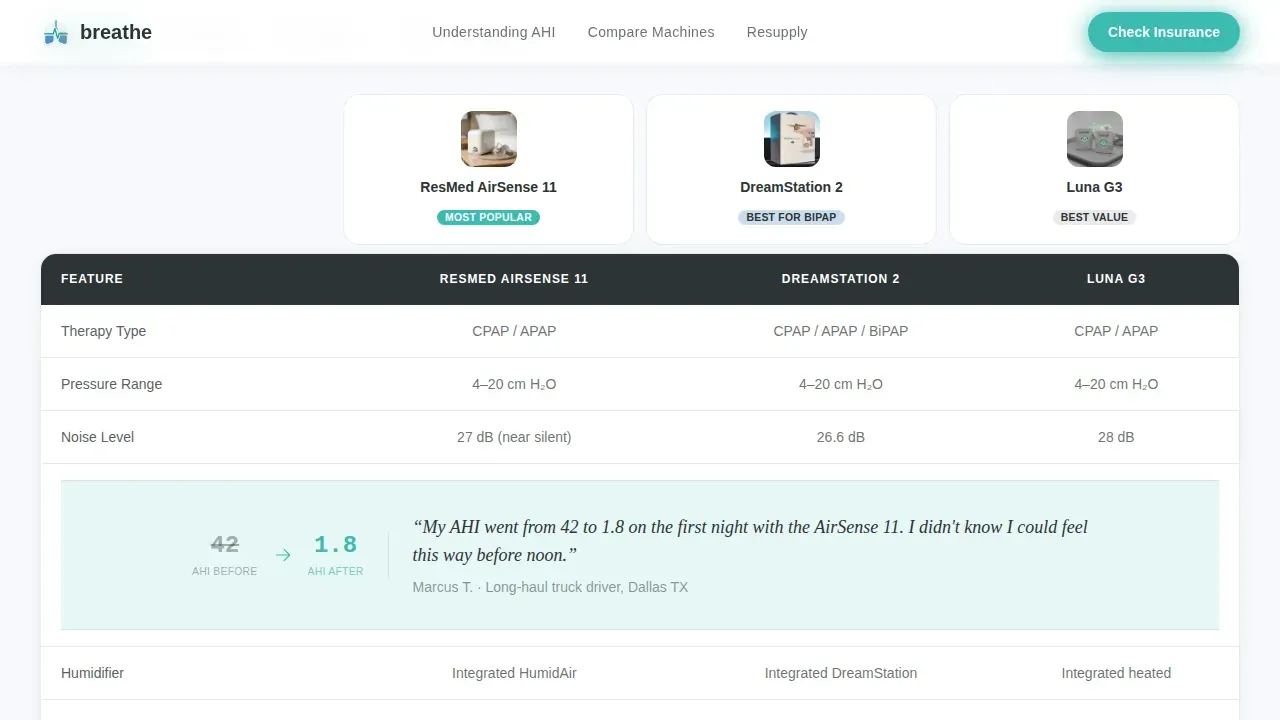Viewport: 1280px width, 720px height.
Task: Click the MOST POPULAR badge
Action: click(x=488, y=217)
